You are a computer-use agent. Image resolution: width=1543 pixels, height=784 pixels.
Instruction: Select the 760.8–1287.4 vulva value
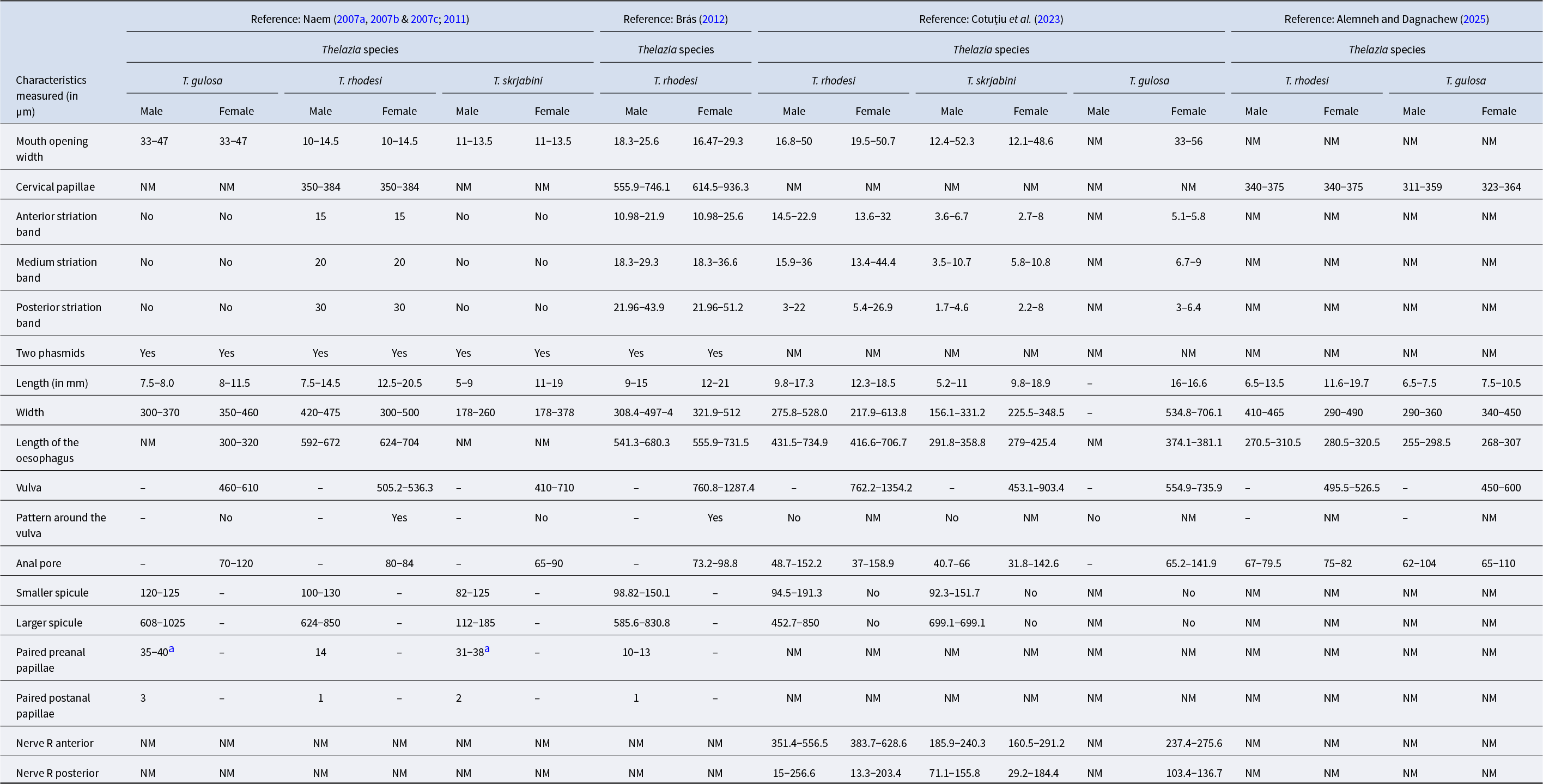723,488
